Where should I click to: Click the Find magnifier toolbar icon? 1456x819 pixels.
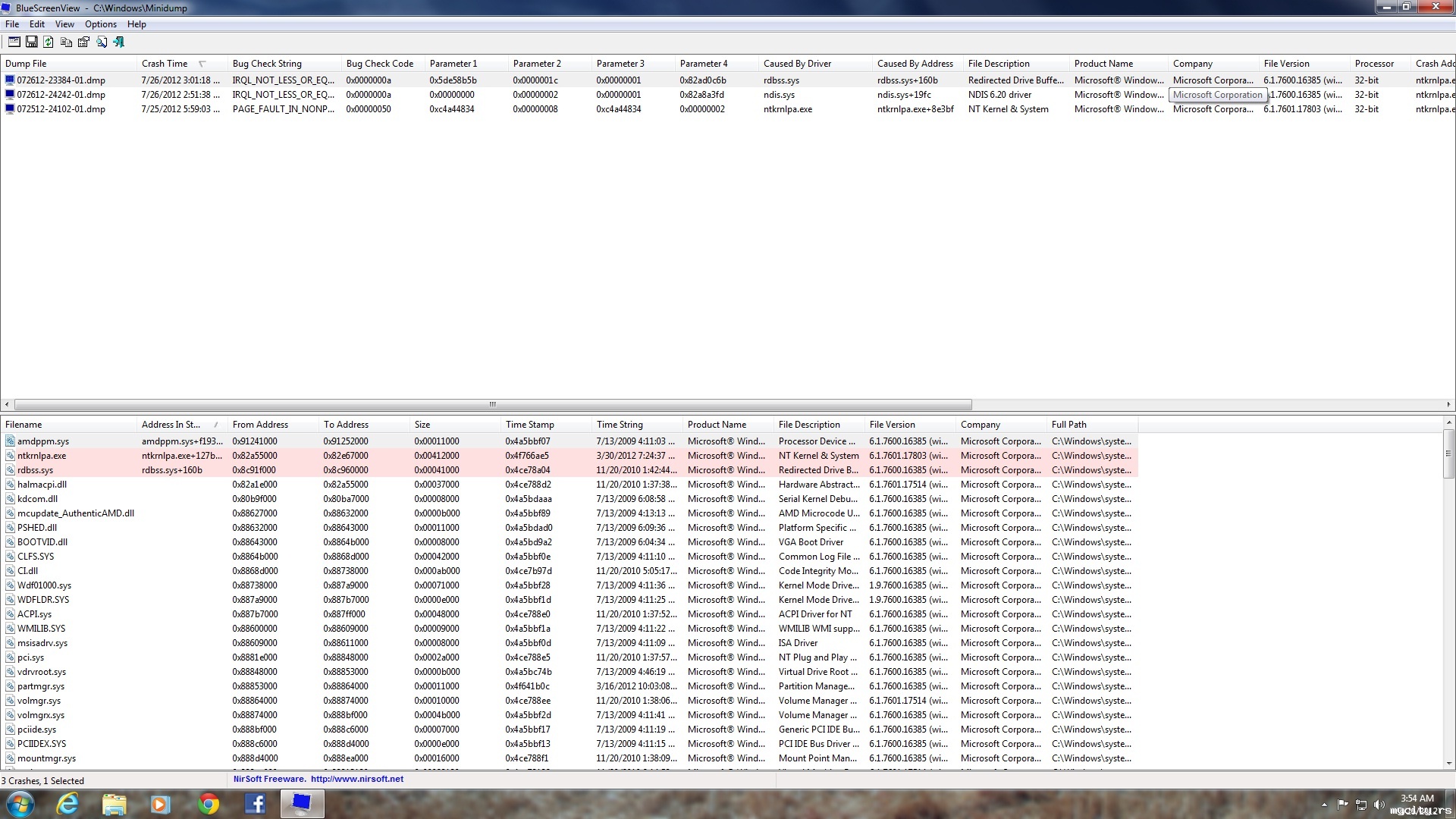[x=101, y=42]
